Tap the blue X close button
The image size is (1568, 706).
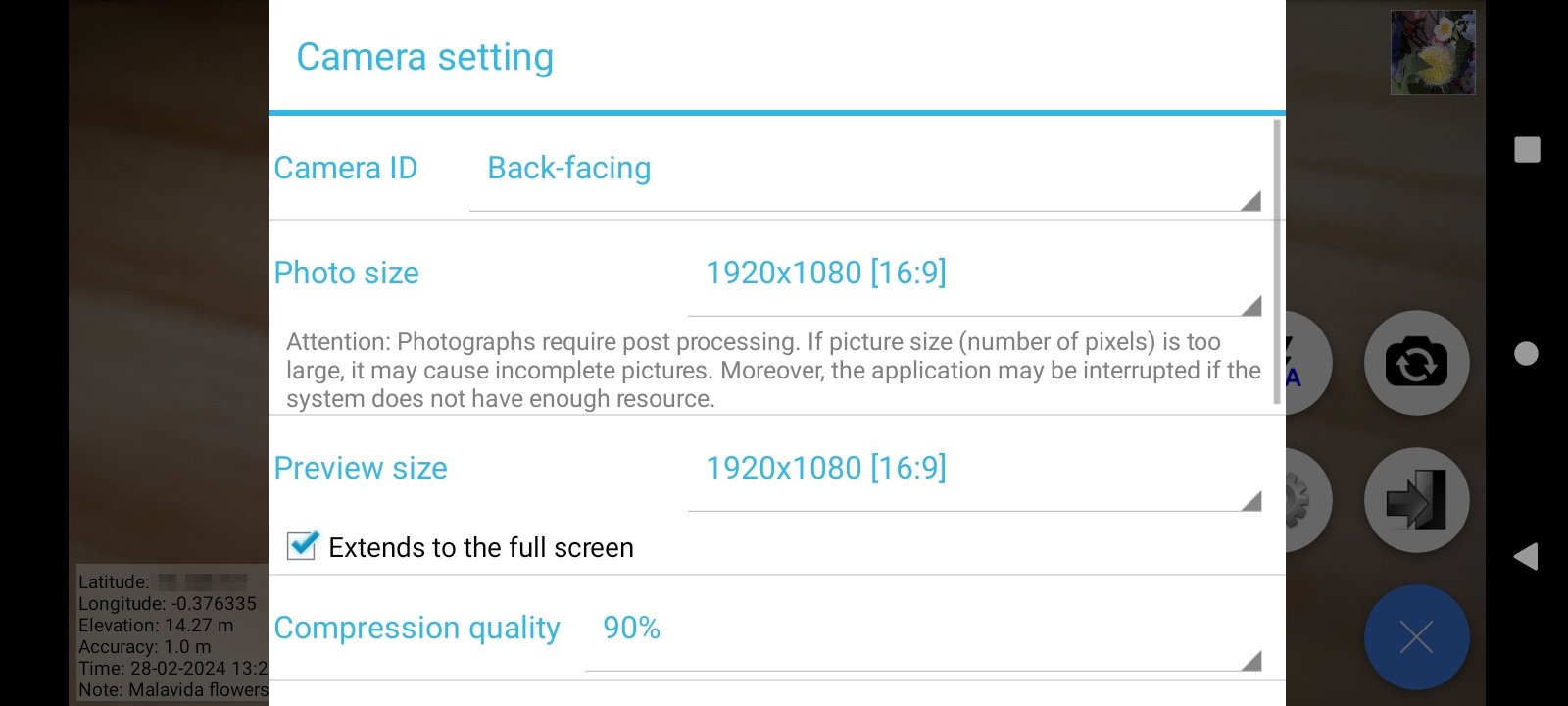[1416, 637]
